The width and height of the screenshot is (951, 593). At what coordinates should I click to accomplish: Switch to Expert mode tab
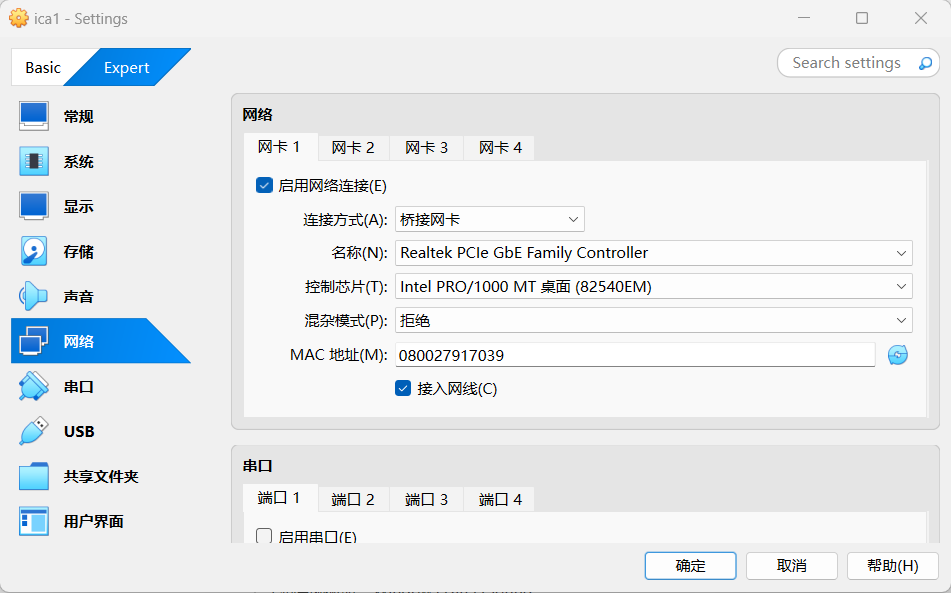tap(127, 67)
